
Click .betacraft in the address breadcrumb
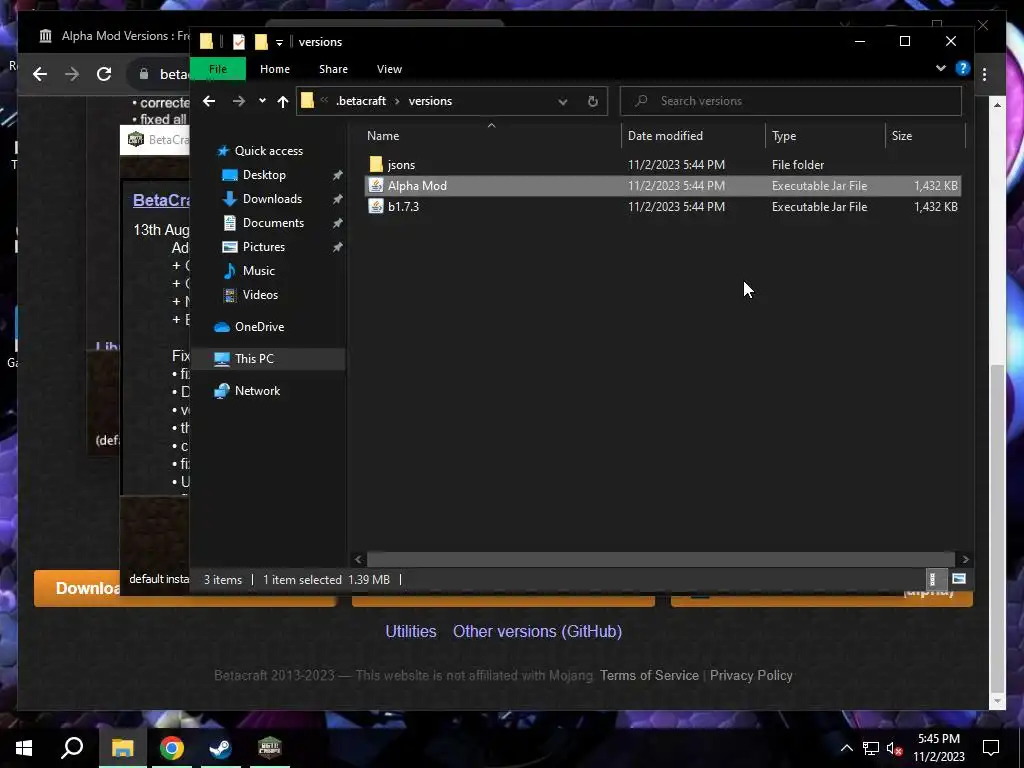(x=361, y=101)
